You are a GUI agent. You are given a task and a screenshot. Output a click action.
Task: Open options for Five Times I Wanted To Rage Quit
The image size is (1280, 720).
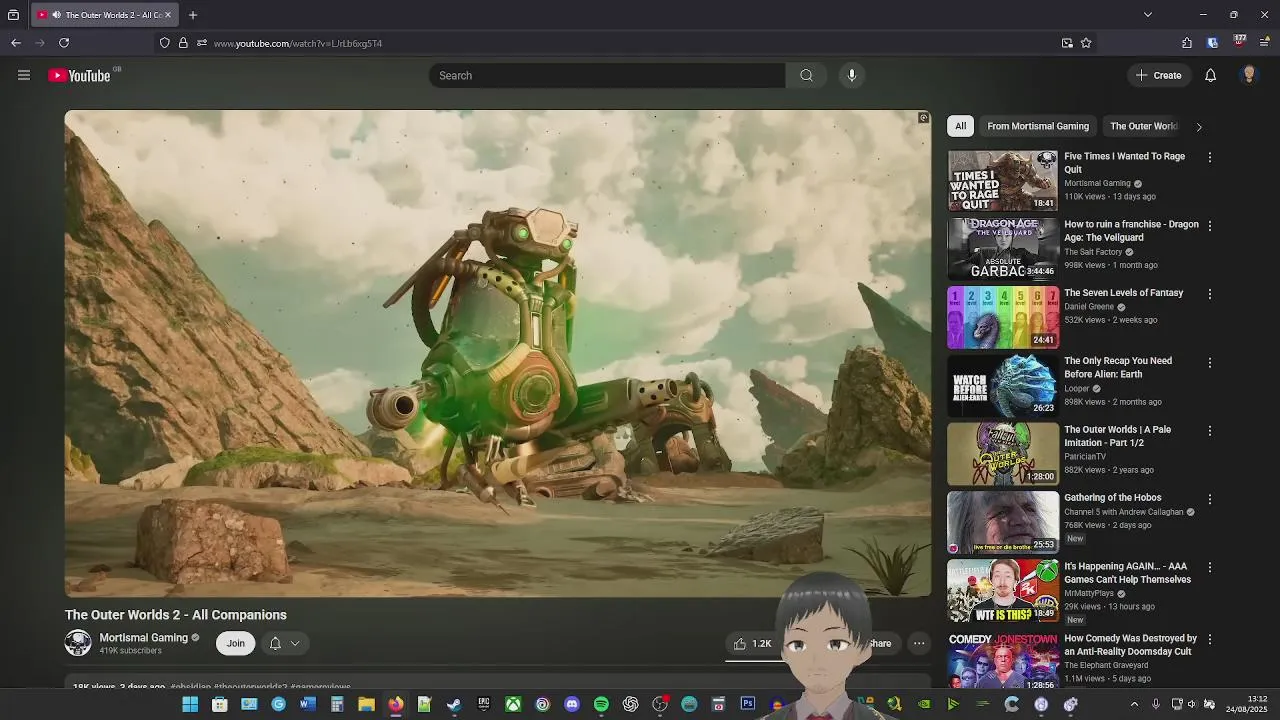pyautogui.click(x=1210, y=157)
